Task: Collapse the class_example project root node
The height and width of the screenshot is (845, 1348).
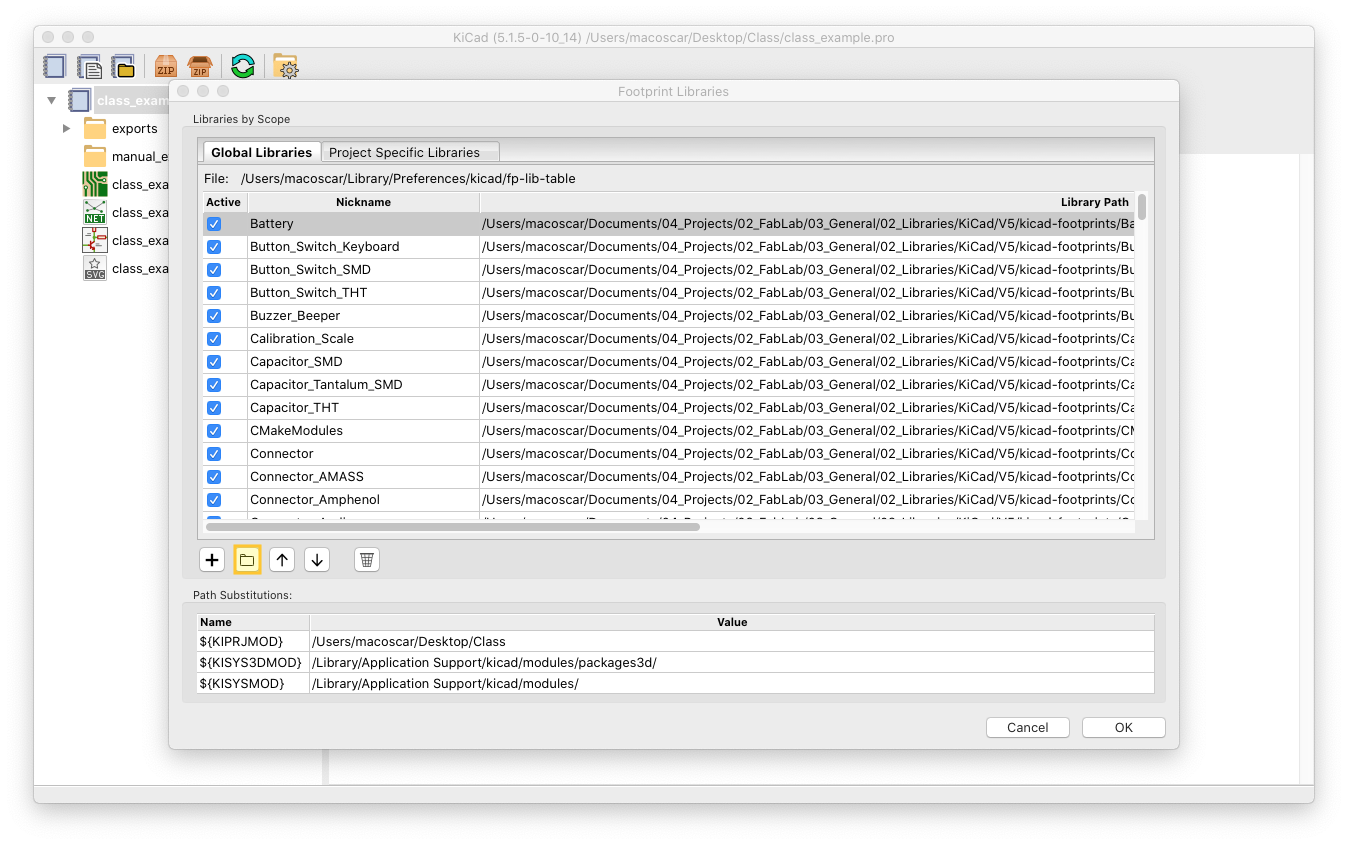Action: (51, 100)
